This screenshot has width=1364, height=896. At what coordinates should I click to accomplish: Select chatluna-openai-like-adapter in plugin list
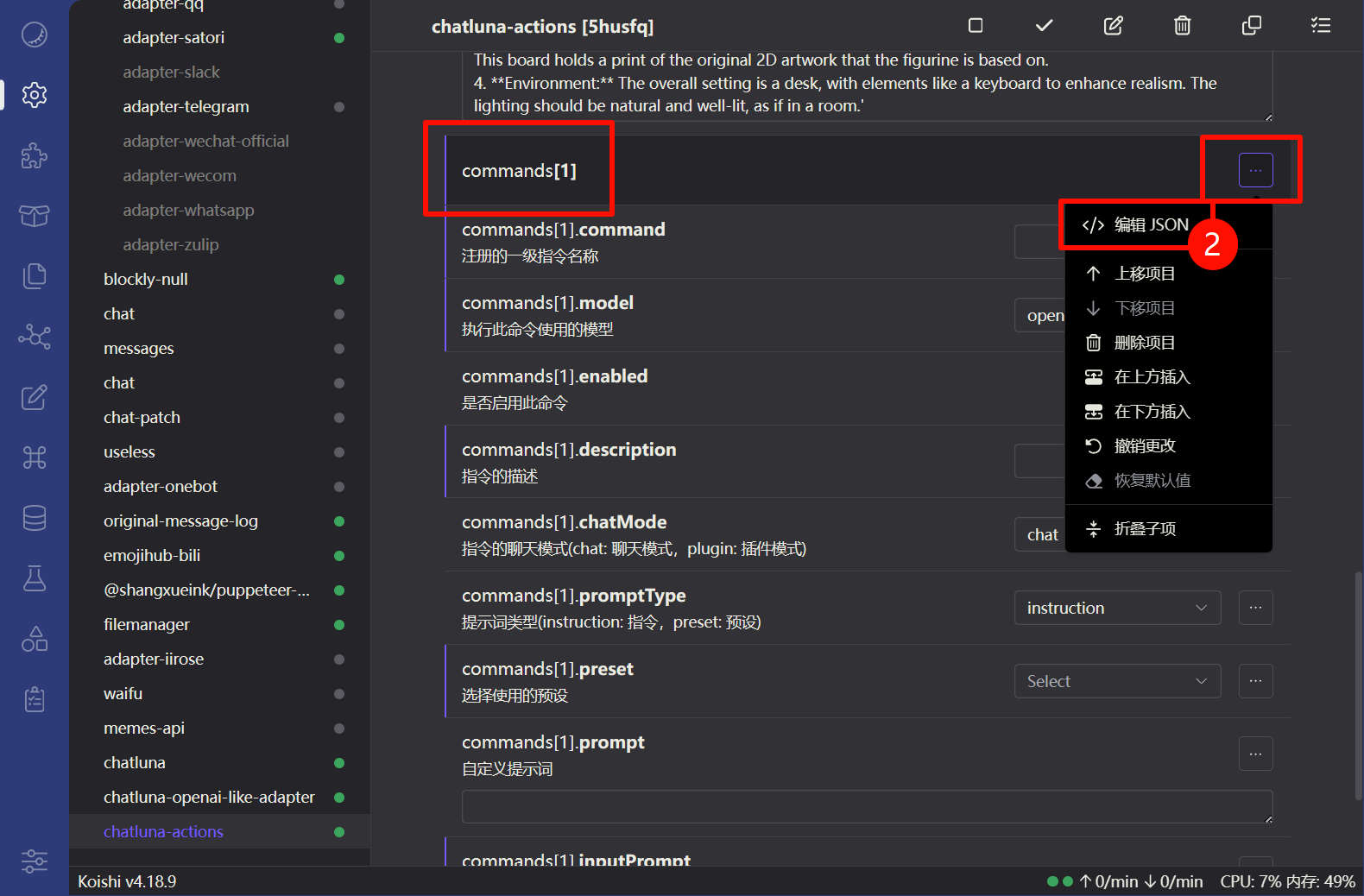click(x=209, y=798)
